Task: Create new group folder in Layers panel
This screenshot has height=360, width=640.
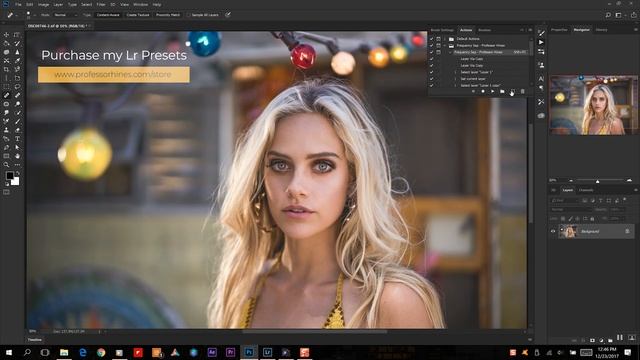Action: [x=610, y=340]
